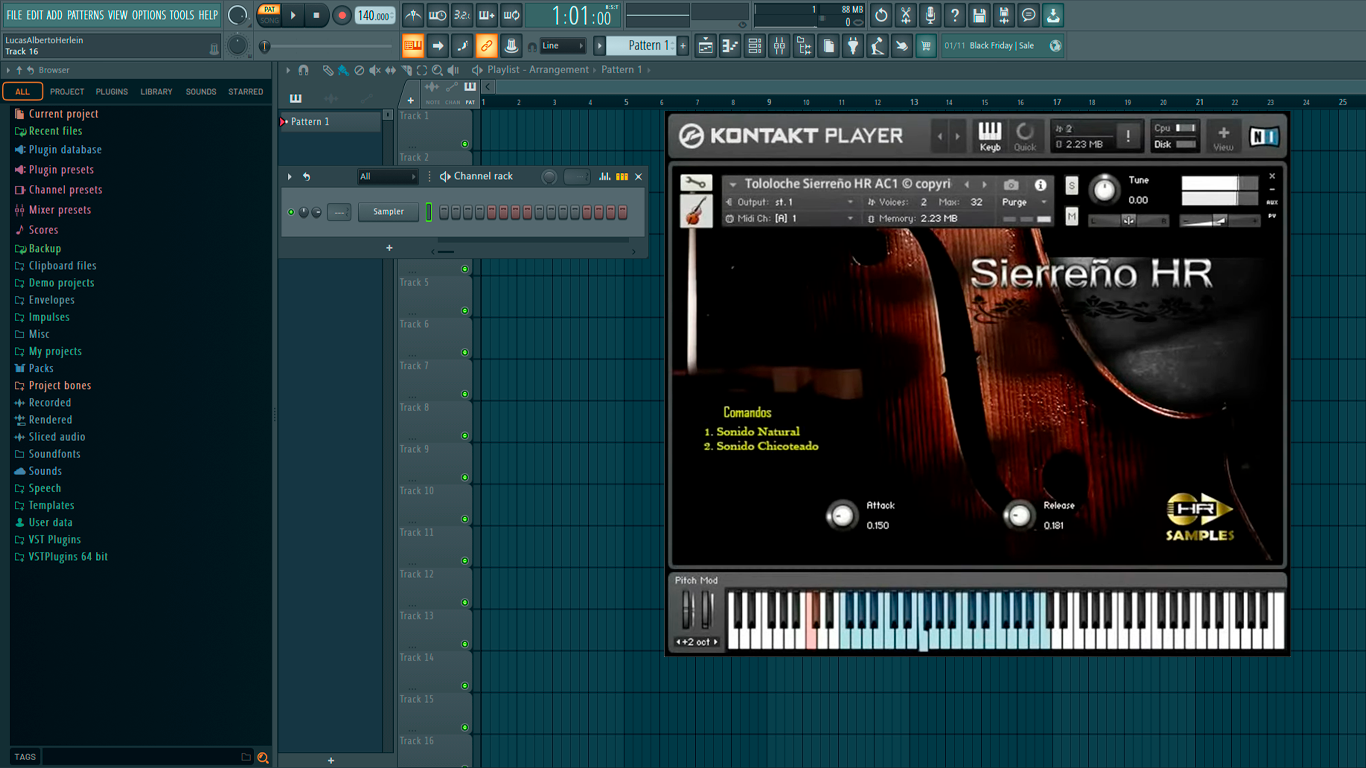Viewport: 1366px width, 768px height.
Task: Toggle the metronome icon
Action: coord(413,15)
